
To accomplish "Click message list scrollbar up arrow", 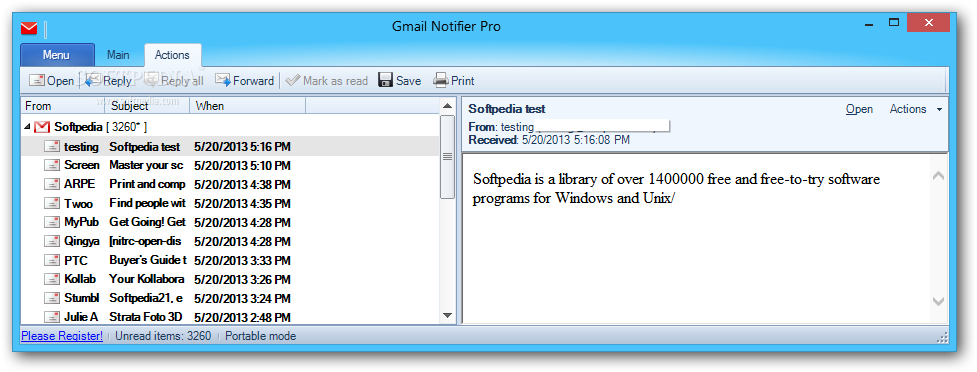I will (447, 106).
